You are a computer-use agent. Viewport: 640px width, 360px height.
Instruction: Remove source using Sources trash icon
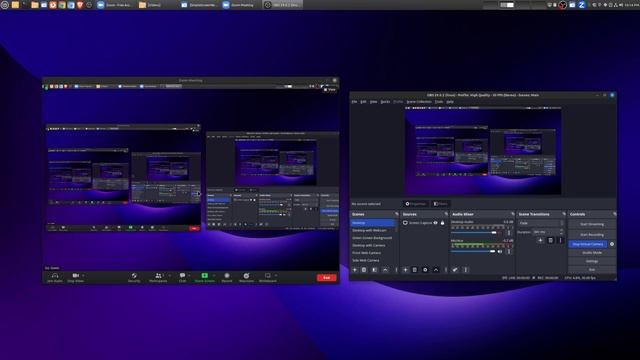pyautogui.click(x=415, y=270)
